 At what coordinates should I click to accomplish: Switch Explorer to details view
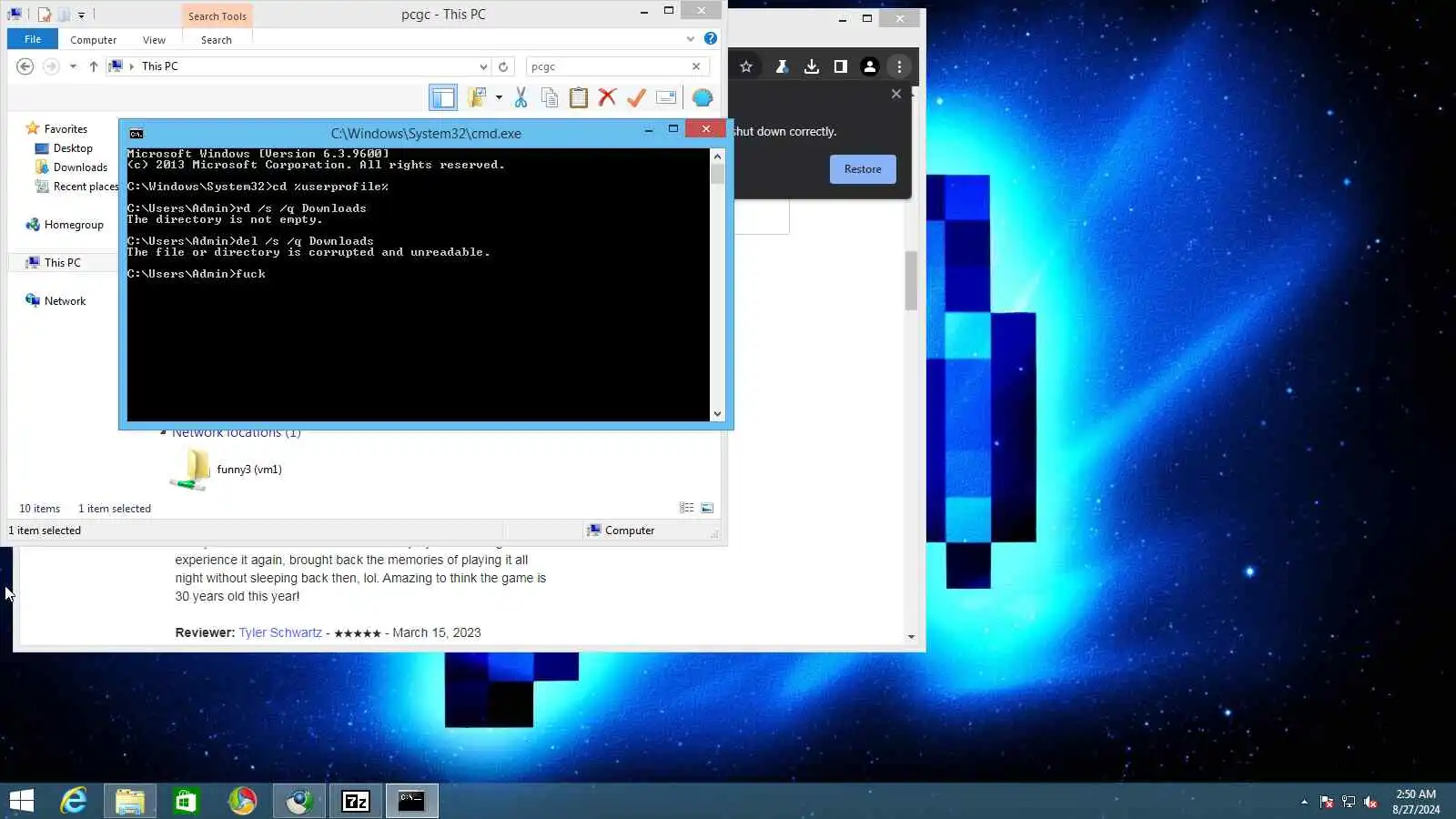click(x=687, y=508)
